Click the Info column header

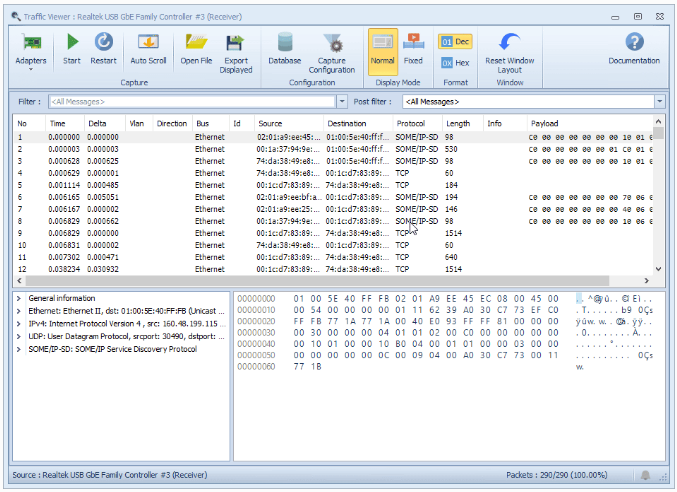coord(504,123)
